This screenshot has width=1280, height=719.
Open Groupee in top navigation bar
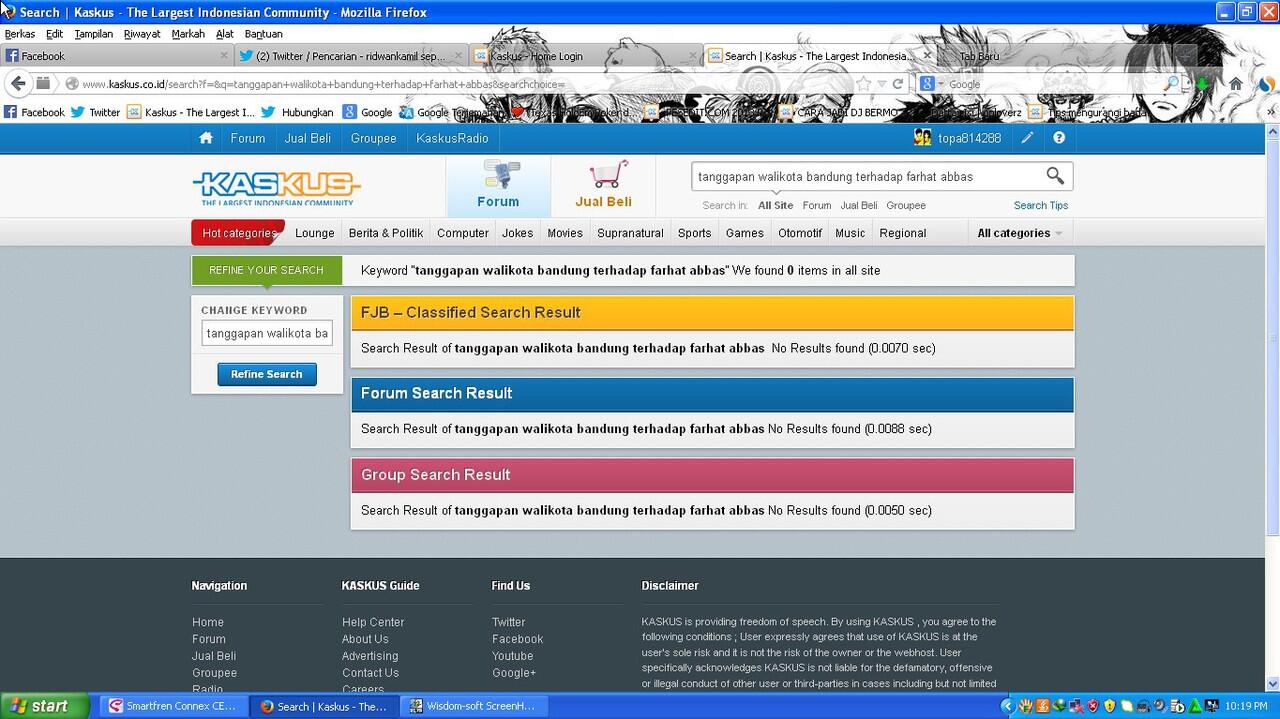click(x=373, y=138)
